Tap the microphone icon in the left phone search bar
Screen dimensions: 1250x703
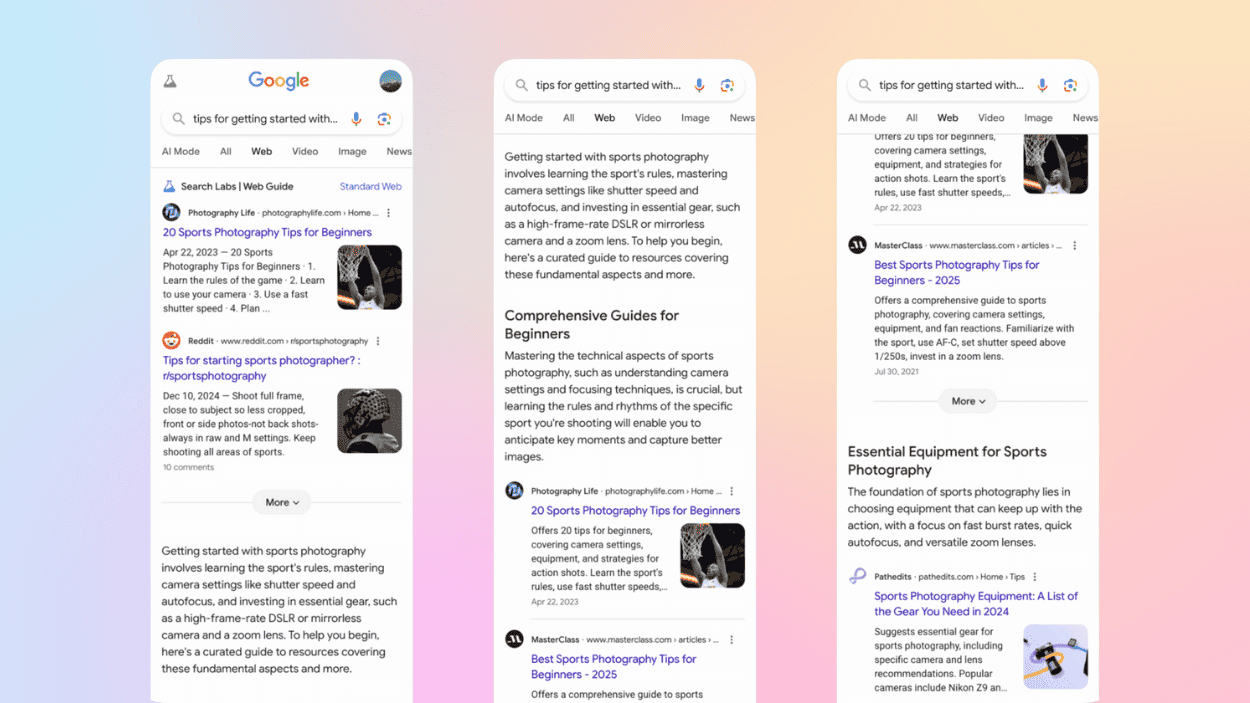[356, 119]
